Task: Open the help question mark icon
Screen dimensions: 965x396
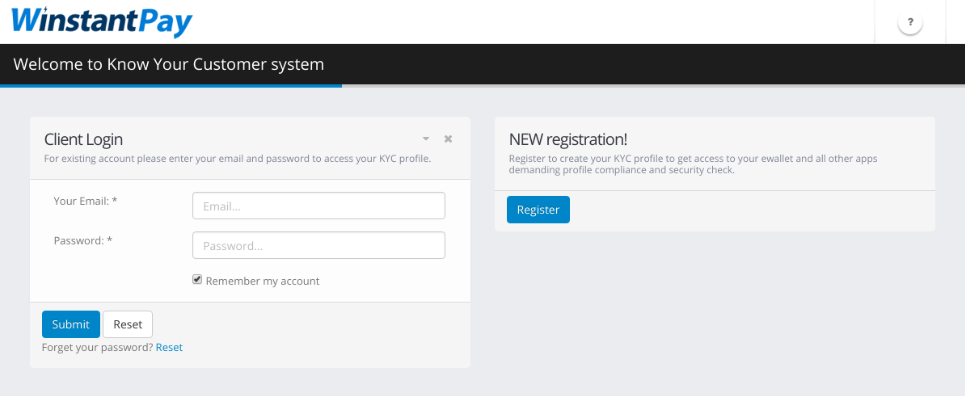Action: click(910, 23)
